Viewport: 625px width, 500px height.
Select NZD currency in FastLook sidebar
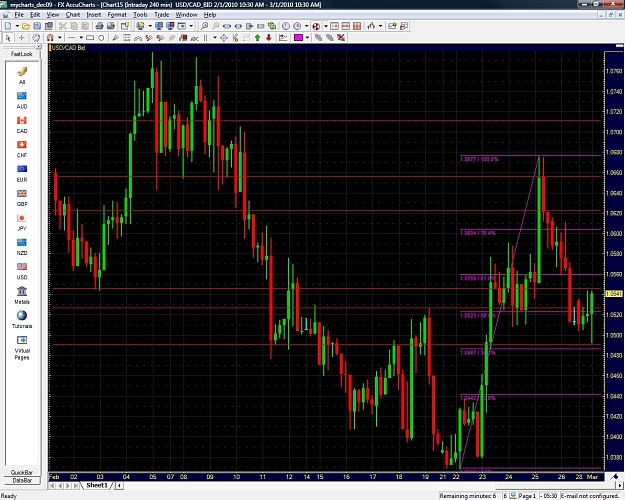tap(22, 247)
